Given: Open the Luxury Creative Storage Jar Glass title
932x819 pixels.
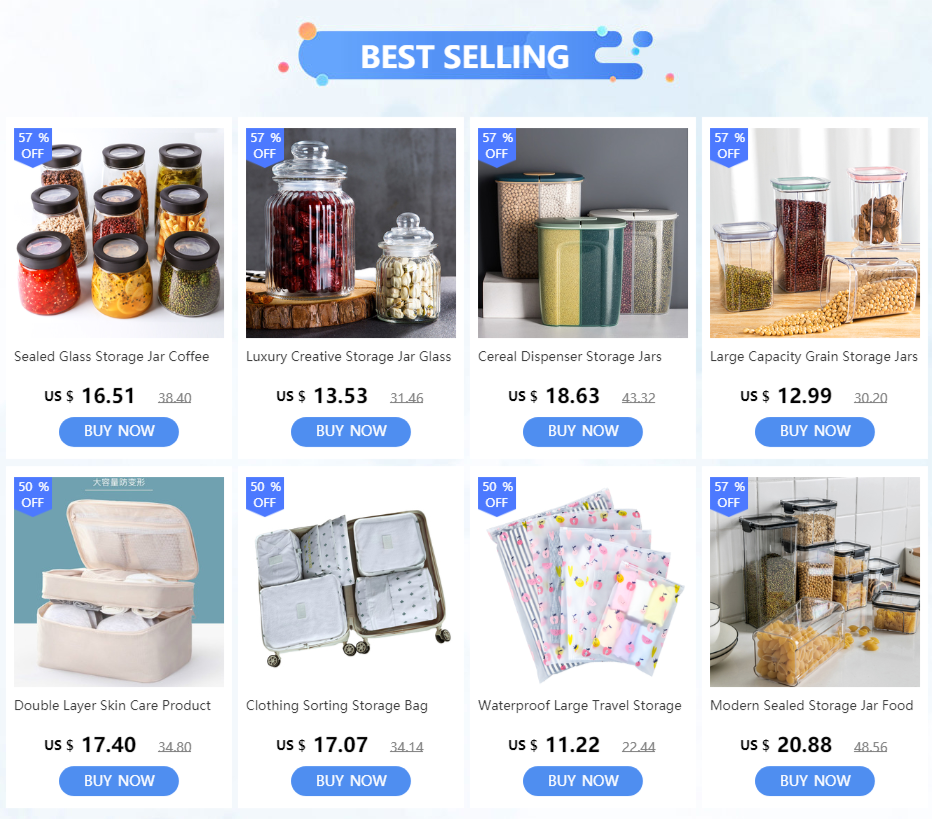Looking at the screenshot, I should pyautogui.click(x=348, y=357).
